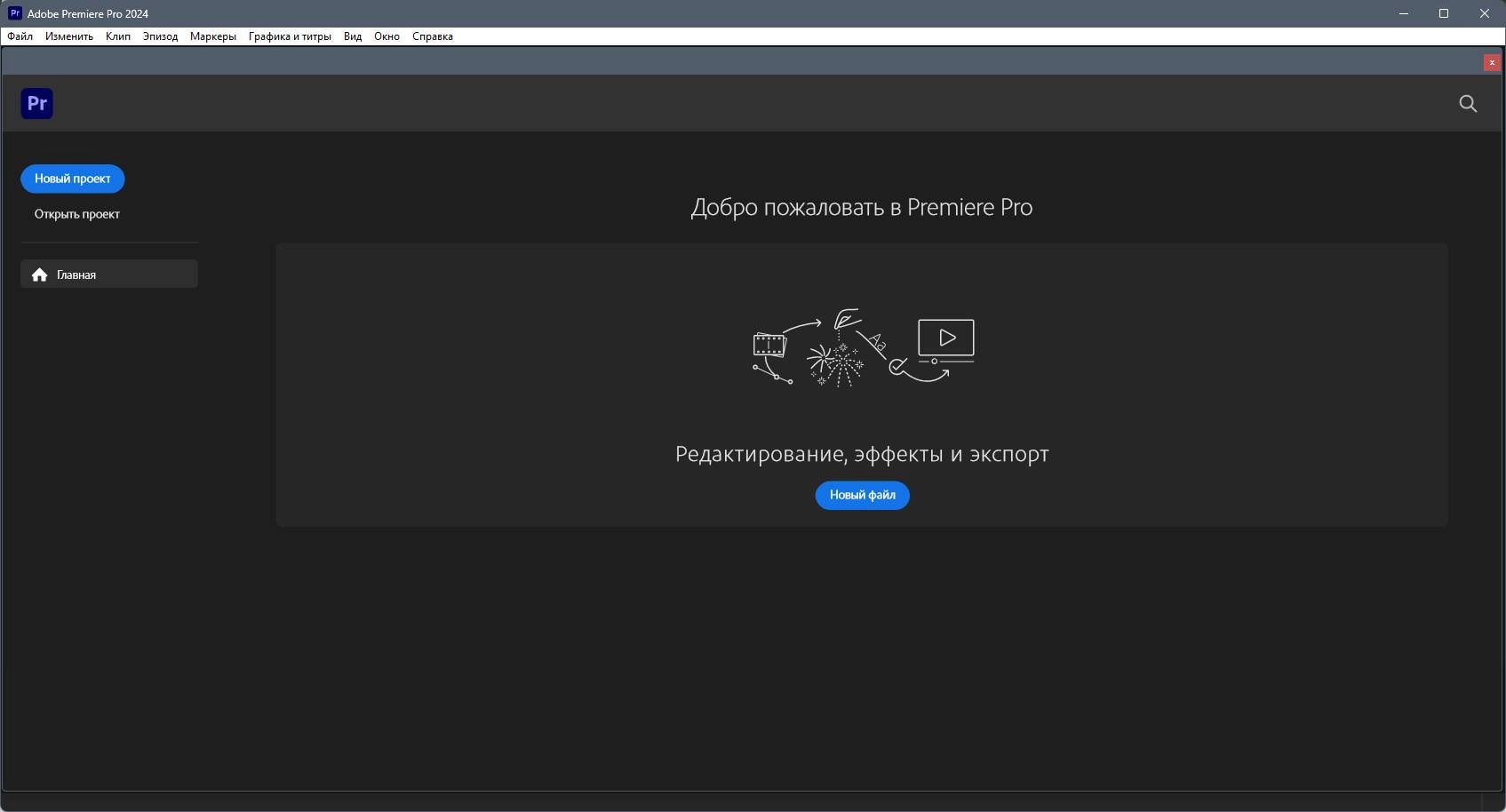Minimize the Premiere Pro window
Screen dimensions: 1506x812
point(1404,13)
